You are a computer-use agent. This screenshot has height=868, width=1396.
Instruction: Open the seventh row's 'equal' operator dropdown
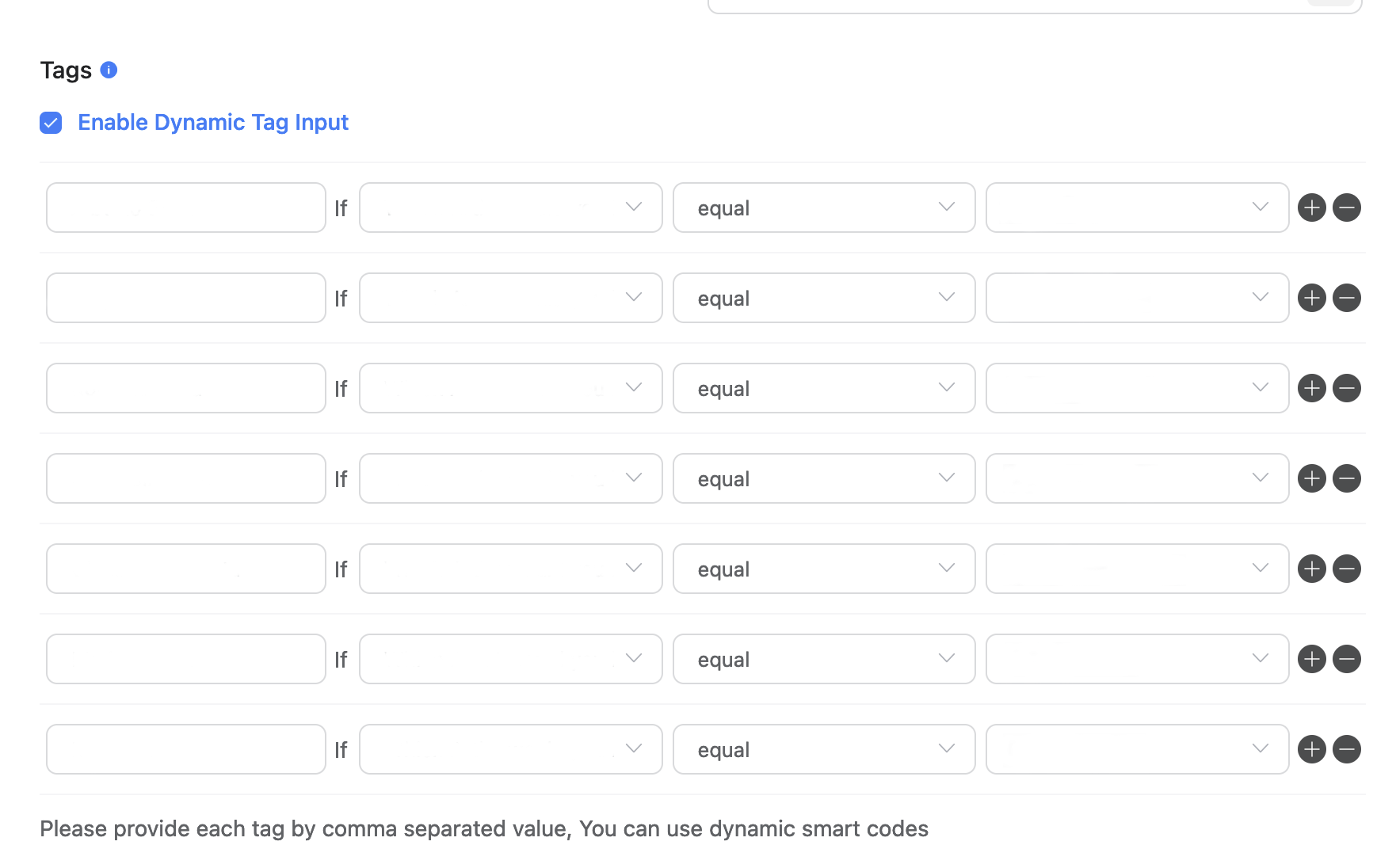pyautogui.click(x=824, y=749)
